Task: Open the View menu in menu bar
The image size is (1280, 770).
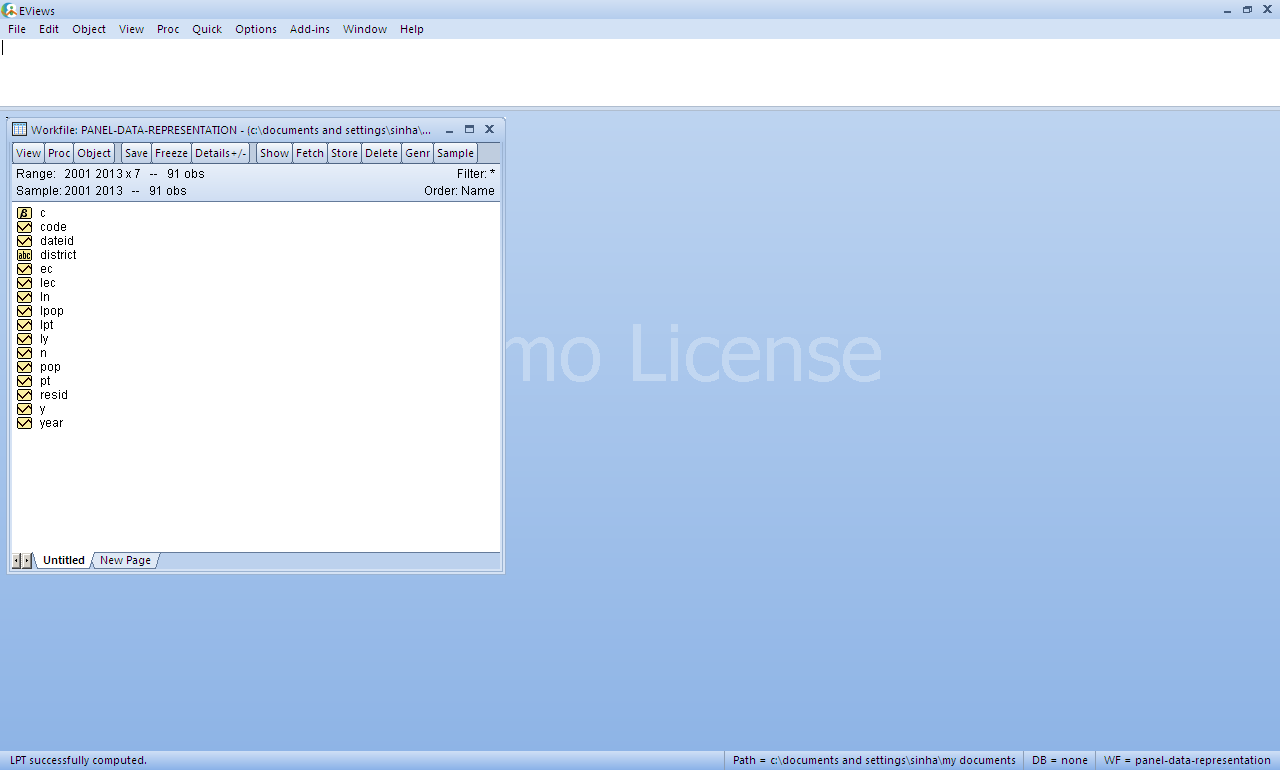Action: (x=132, y=29)
